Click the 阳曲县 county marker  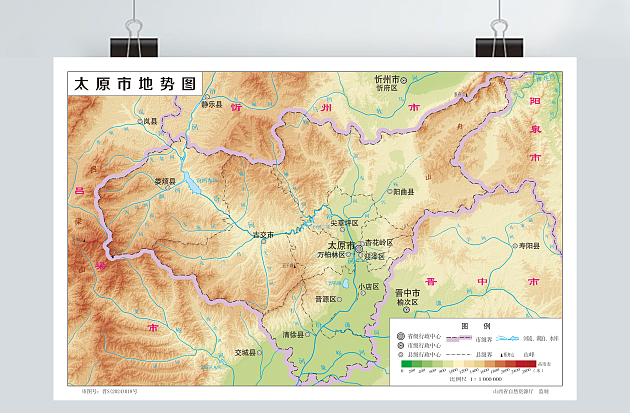[389, 191]
